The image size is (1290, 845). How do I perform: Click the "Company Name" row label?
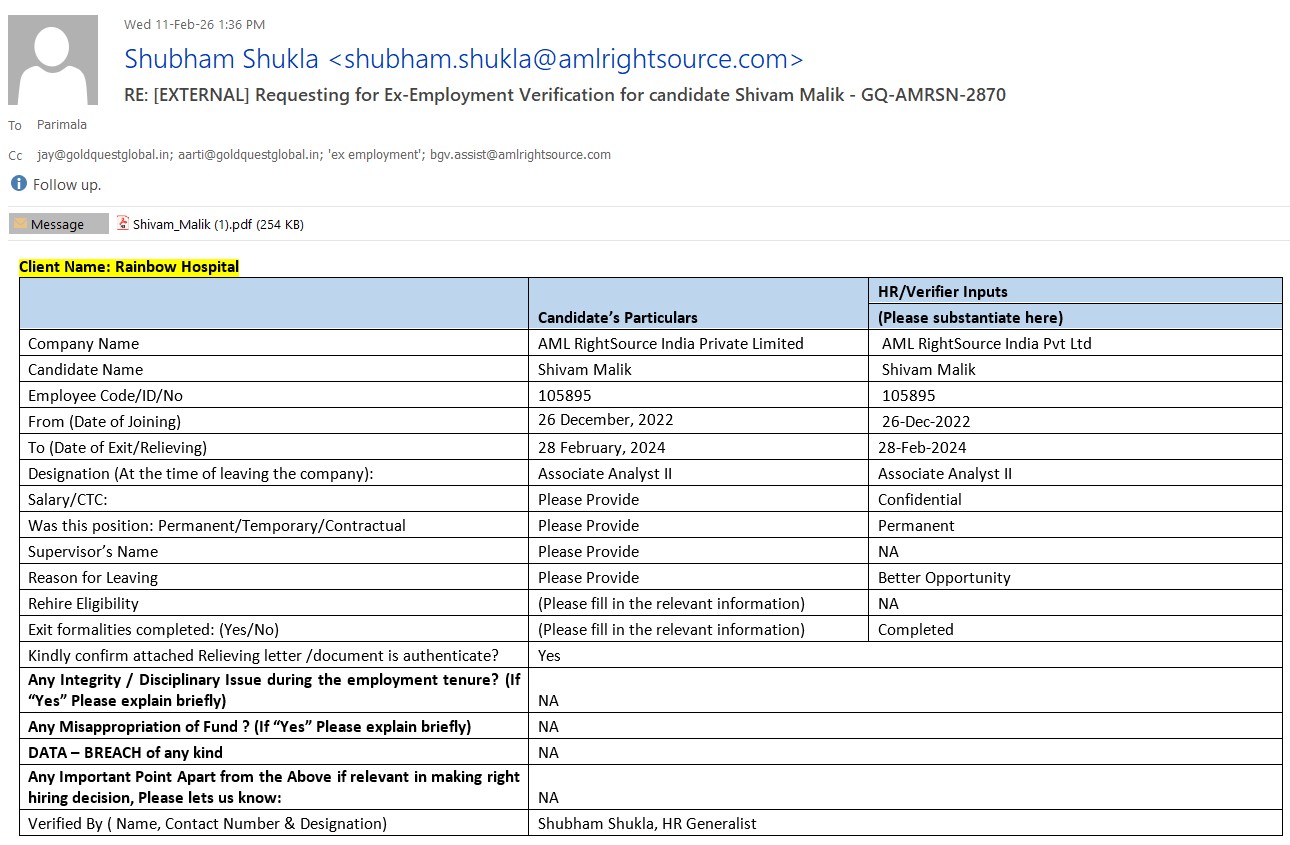(84, 343)
